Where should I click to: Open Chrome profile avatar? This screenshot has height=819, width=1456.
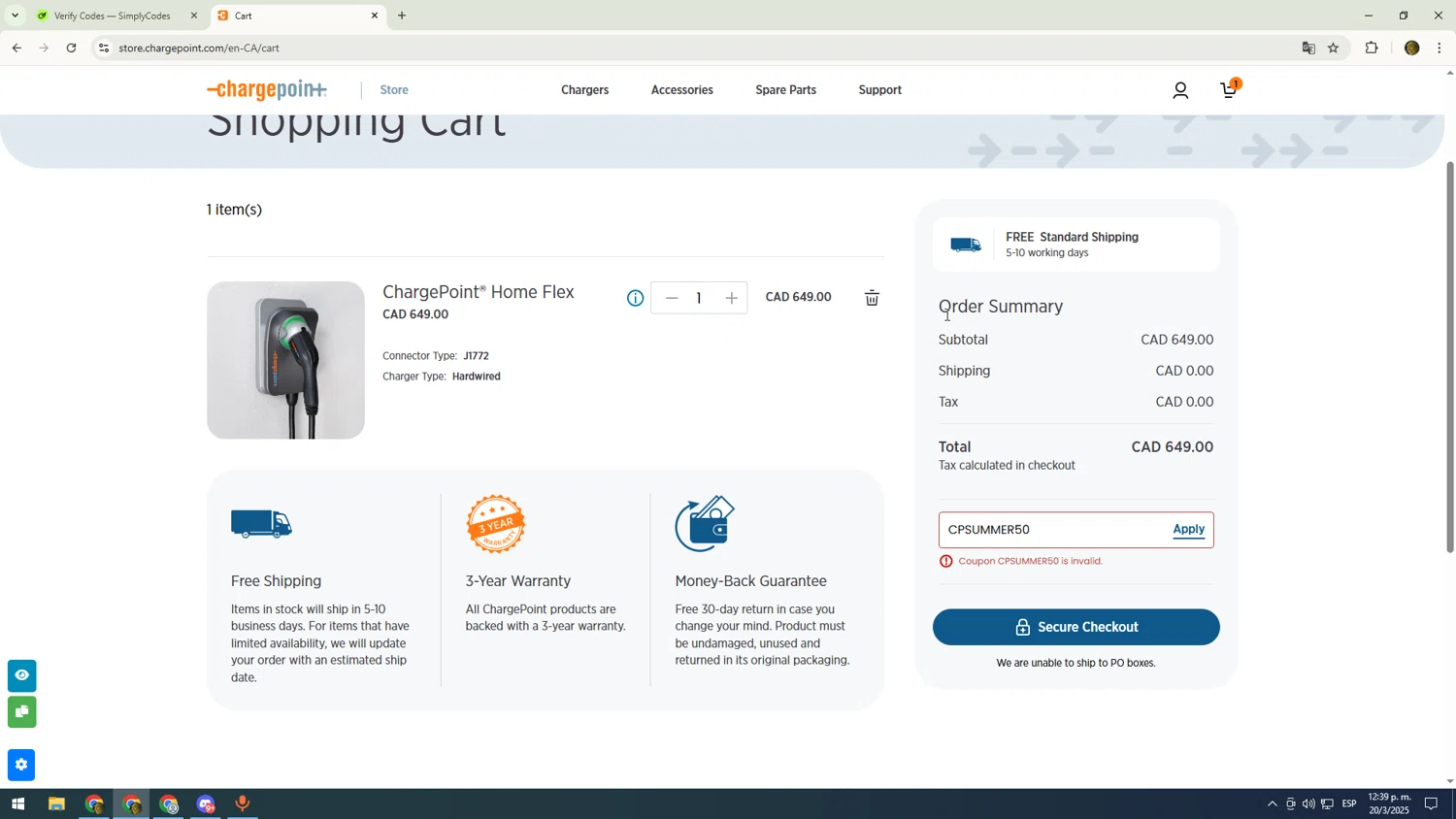coord(1411,48)
